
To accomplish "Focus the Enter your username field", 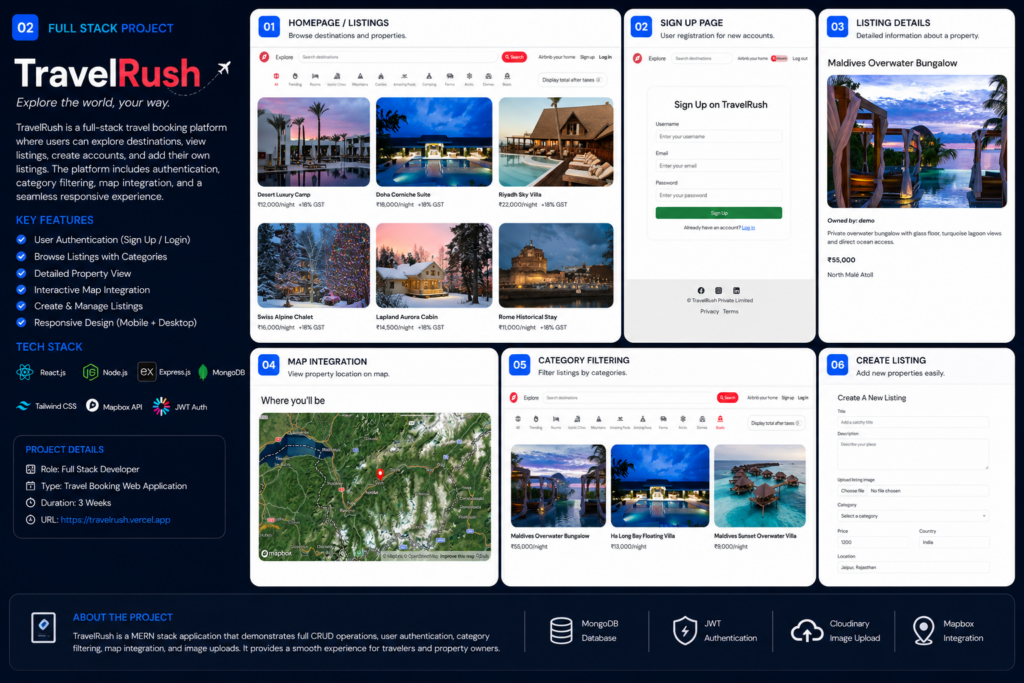I will click(718, 136).
